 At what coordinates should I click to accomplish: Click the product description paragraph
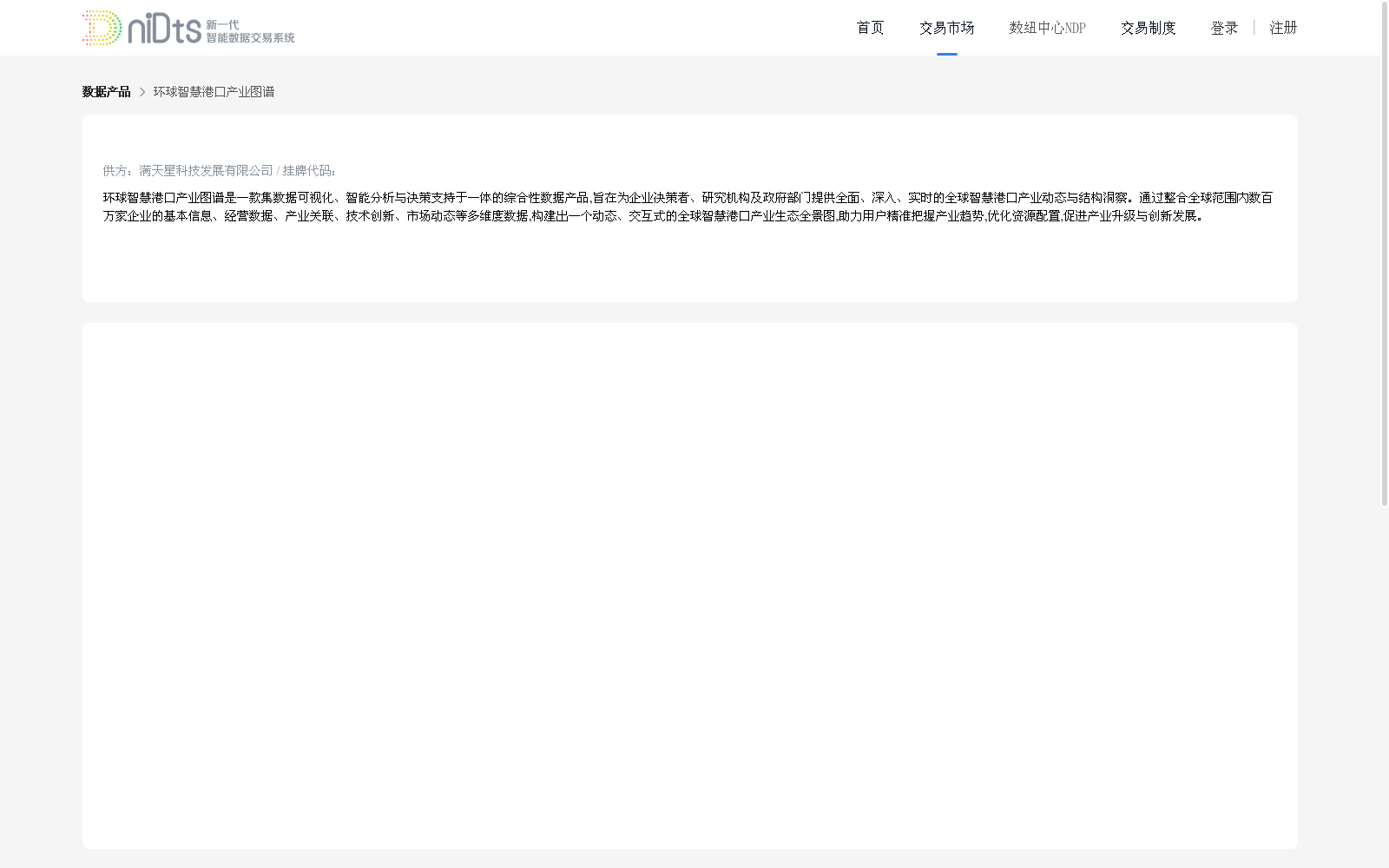[x=688, y=207]
